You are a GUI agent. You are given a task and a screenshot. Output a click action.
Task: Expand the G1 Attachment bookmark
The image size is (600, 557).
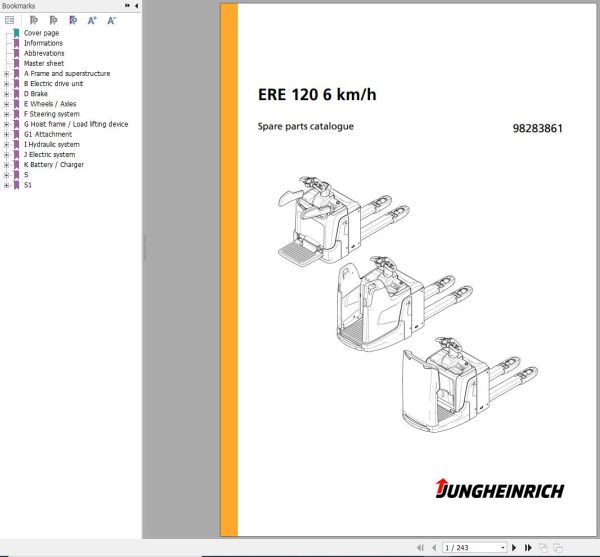[x=6, y=134]
